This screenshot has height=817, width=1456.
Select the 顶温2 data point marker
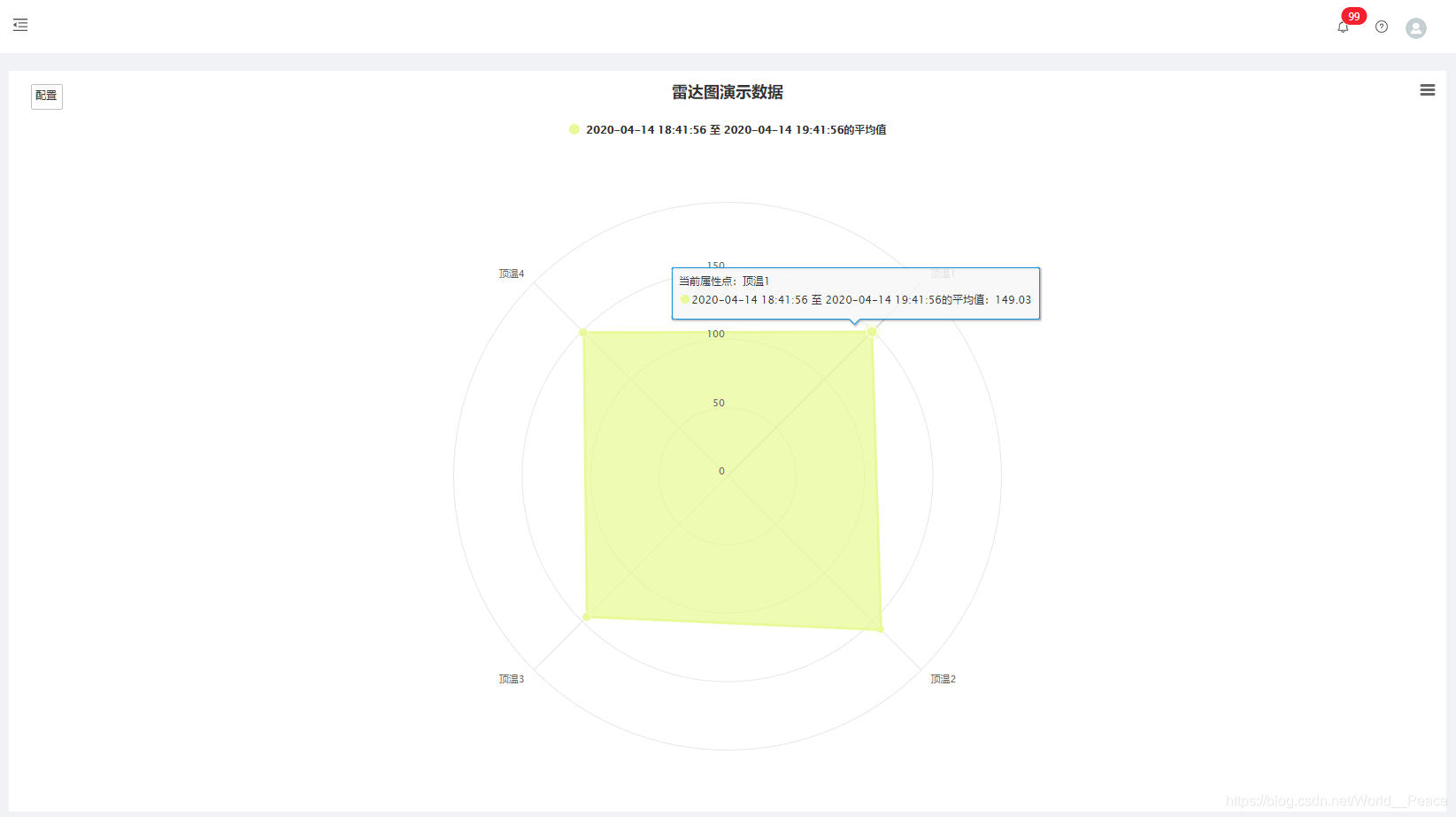click(x=881, y=629)
